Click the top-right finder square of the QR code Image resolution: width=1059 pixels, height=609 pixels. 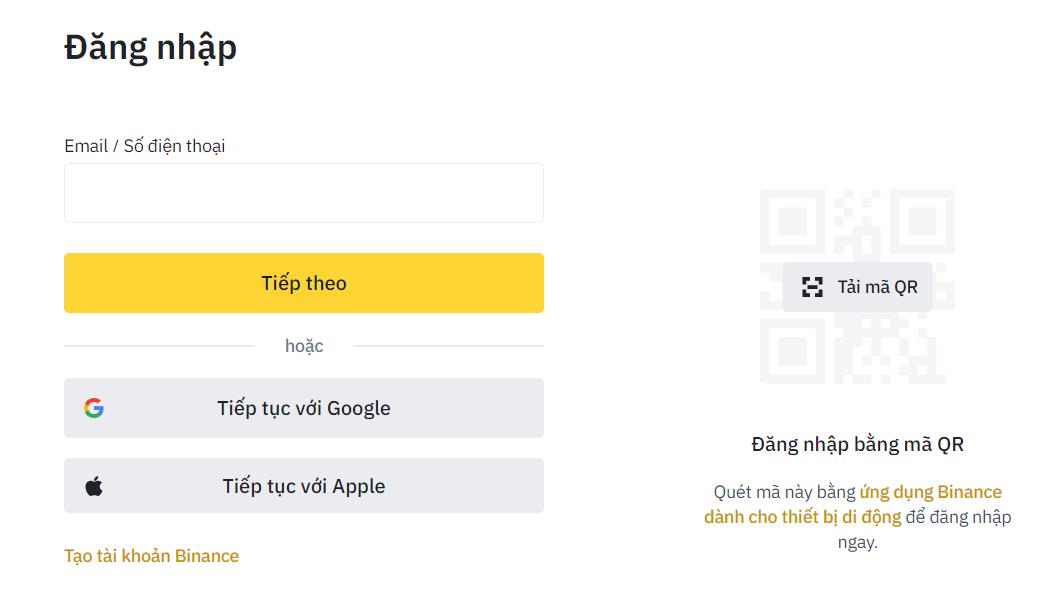(x=922, y=220)
